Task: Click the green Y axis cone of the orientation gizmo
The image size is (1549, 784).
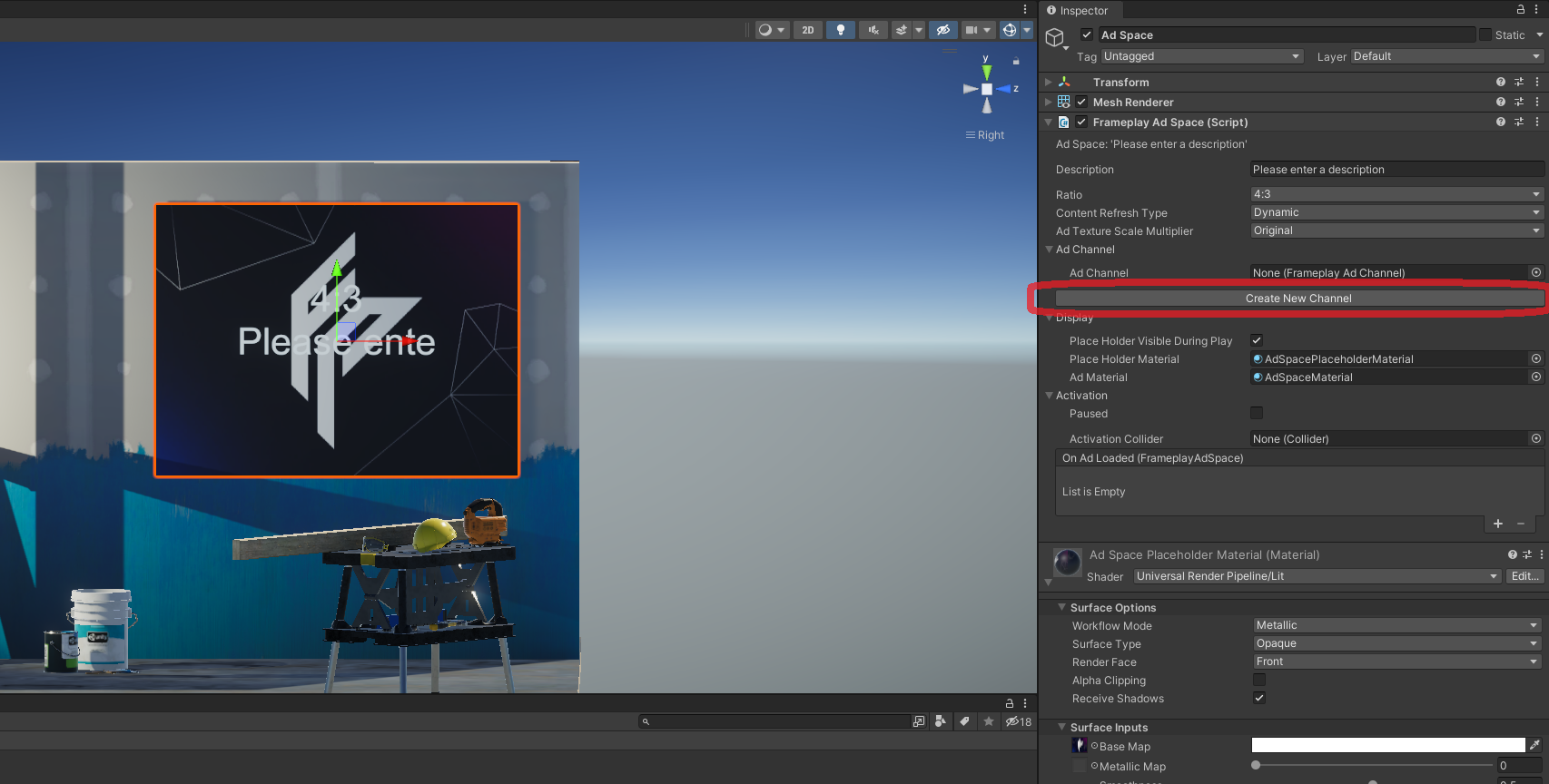Action: (x=987, y=72)
